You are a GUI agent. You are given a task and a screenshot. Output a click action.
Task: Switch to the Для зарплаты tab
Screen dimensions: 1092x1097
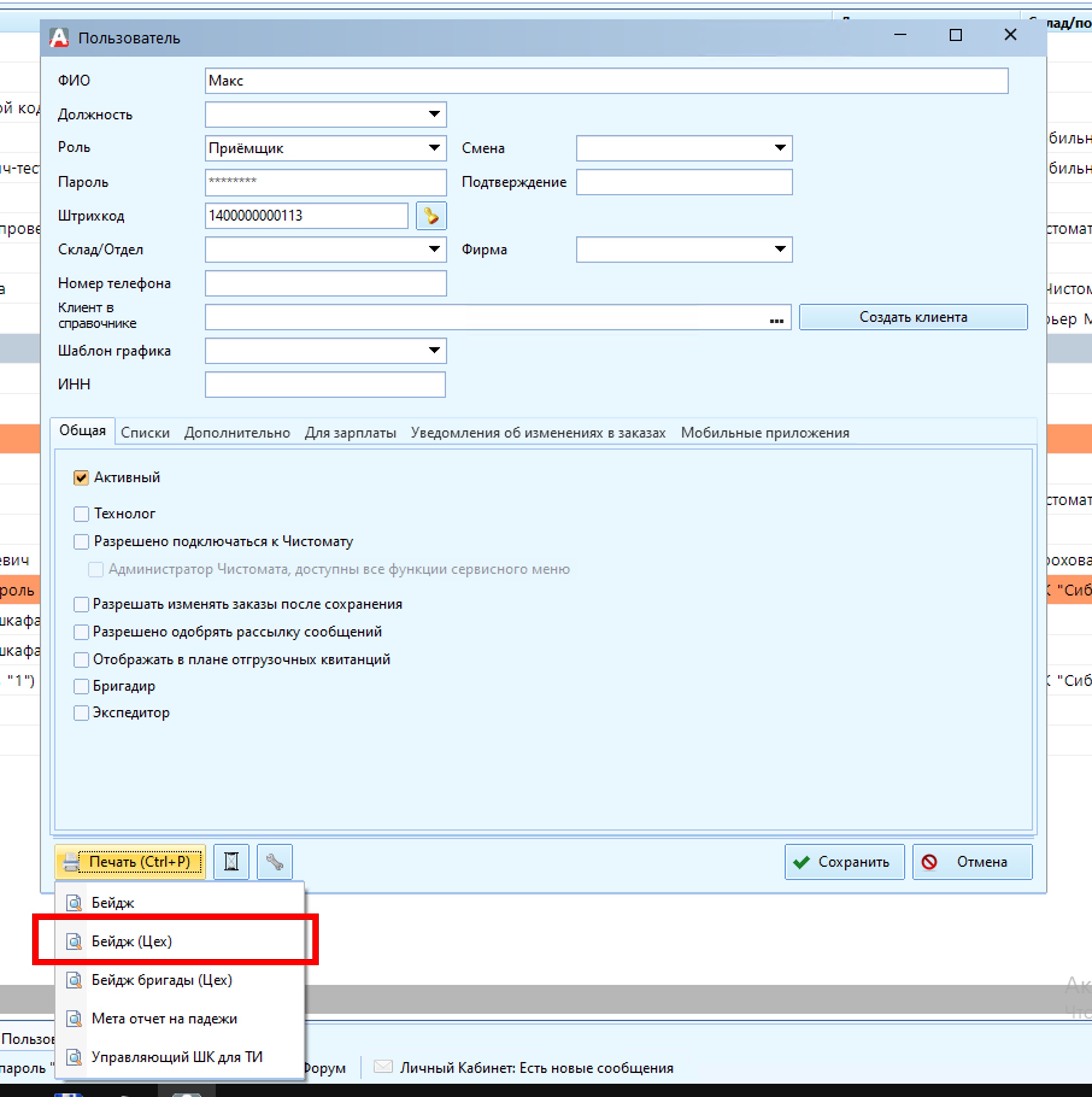click(x=351, y=433)
